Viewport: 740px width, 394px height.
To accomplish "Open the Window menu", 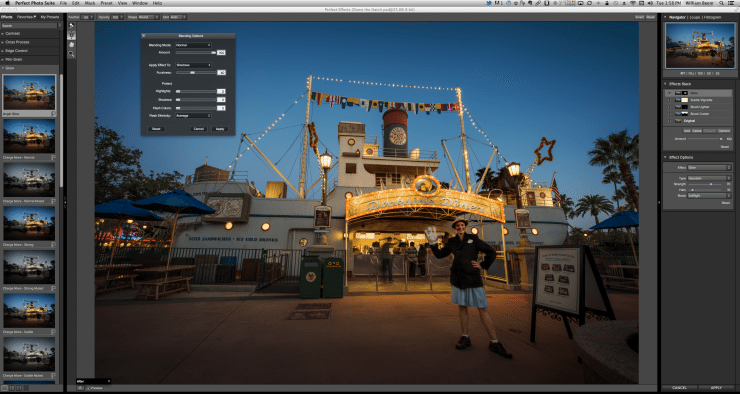I will [x=140, y=3].
